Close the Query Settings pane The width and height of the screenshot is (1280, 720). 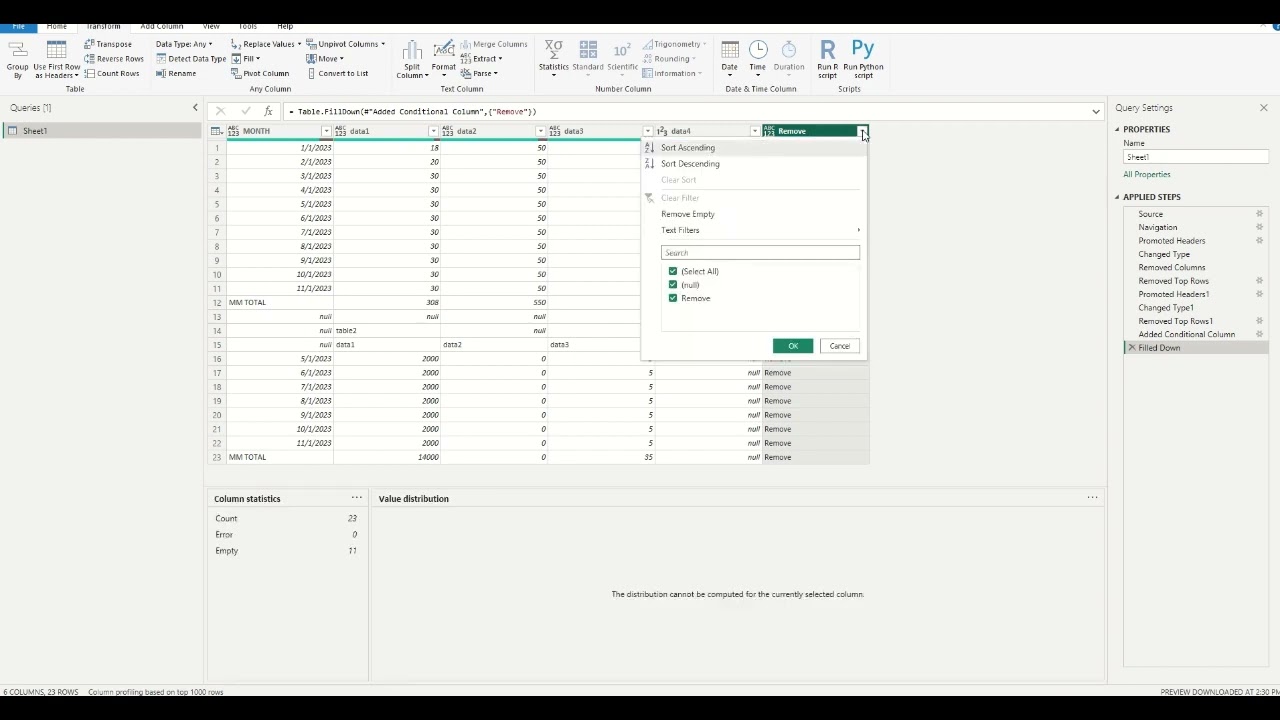point(1263,108)
